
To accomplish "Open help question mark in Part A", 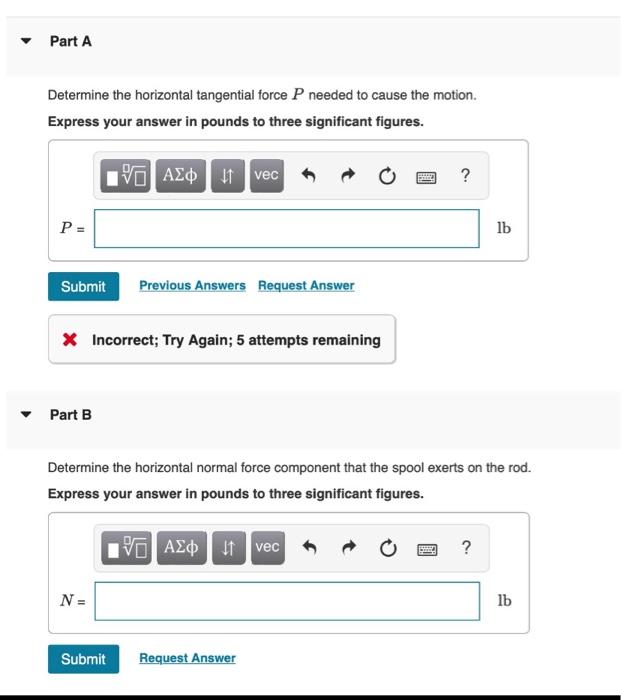I will pyautogui.click(x=465, y=175).
